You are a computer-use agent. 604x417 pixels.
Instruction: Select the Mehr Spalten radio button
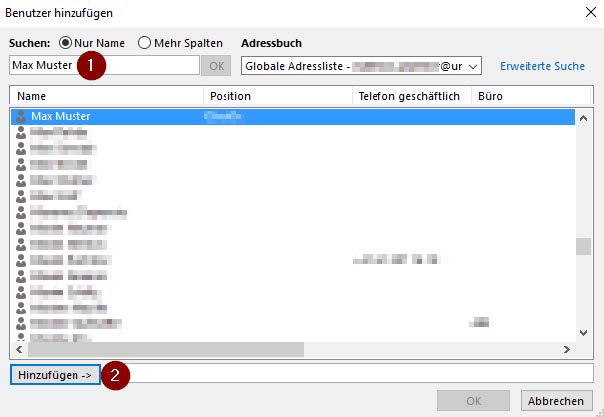(x=144, y=43)
